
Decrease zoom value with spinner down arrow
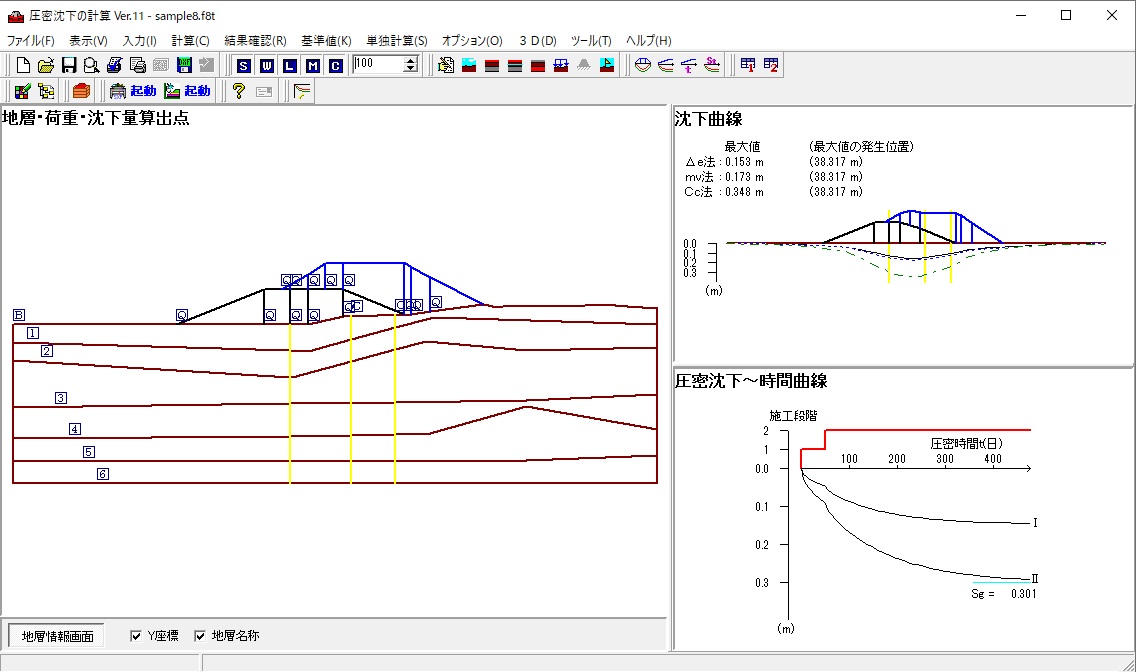point(411,69)
